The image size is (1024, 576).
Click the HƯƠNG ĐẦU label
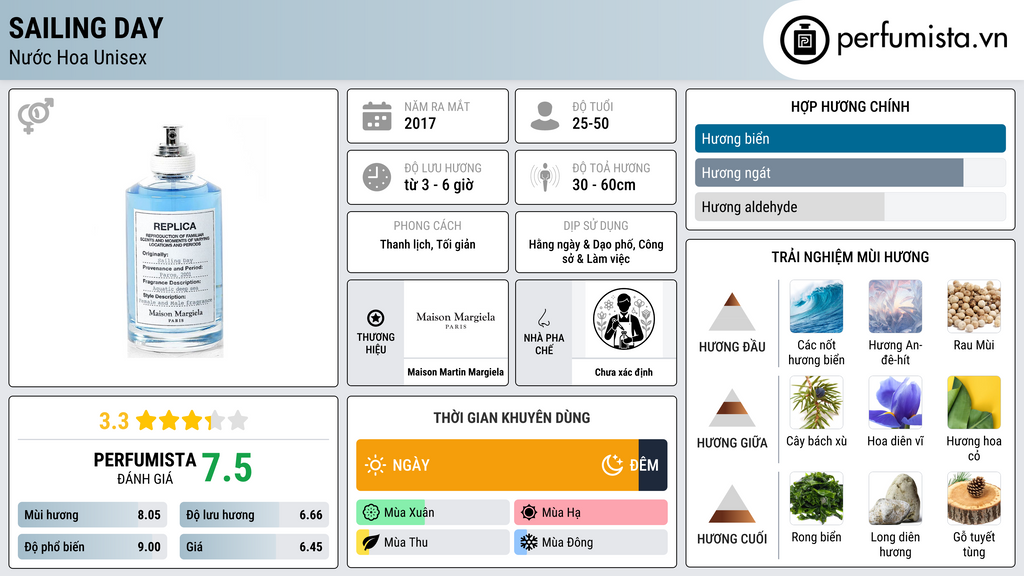732,347
